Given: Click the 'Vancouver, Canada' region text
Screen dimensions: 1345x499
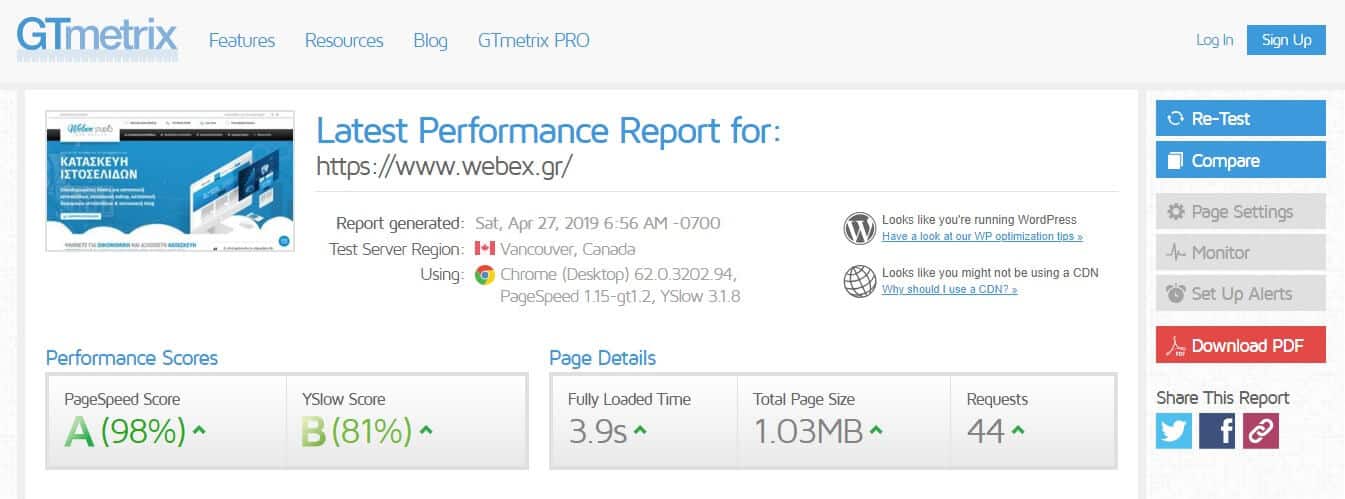Looking at the screenshot, I should point(567,249).
